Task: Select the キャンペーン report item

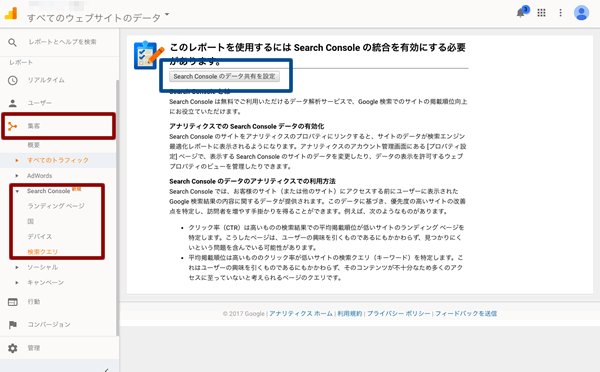Action: coord(46,282)
